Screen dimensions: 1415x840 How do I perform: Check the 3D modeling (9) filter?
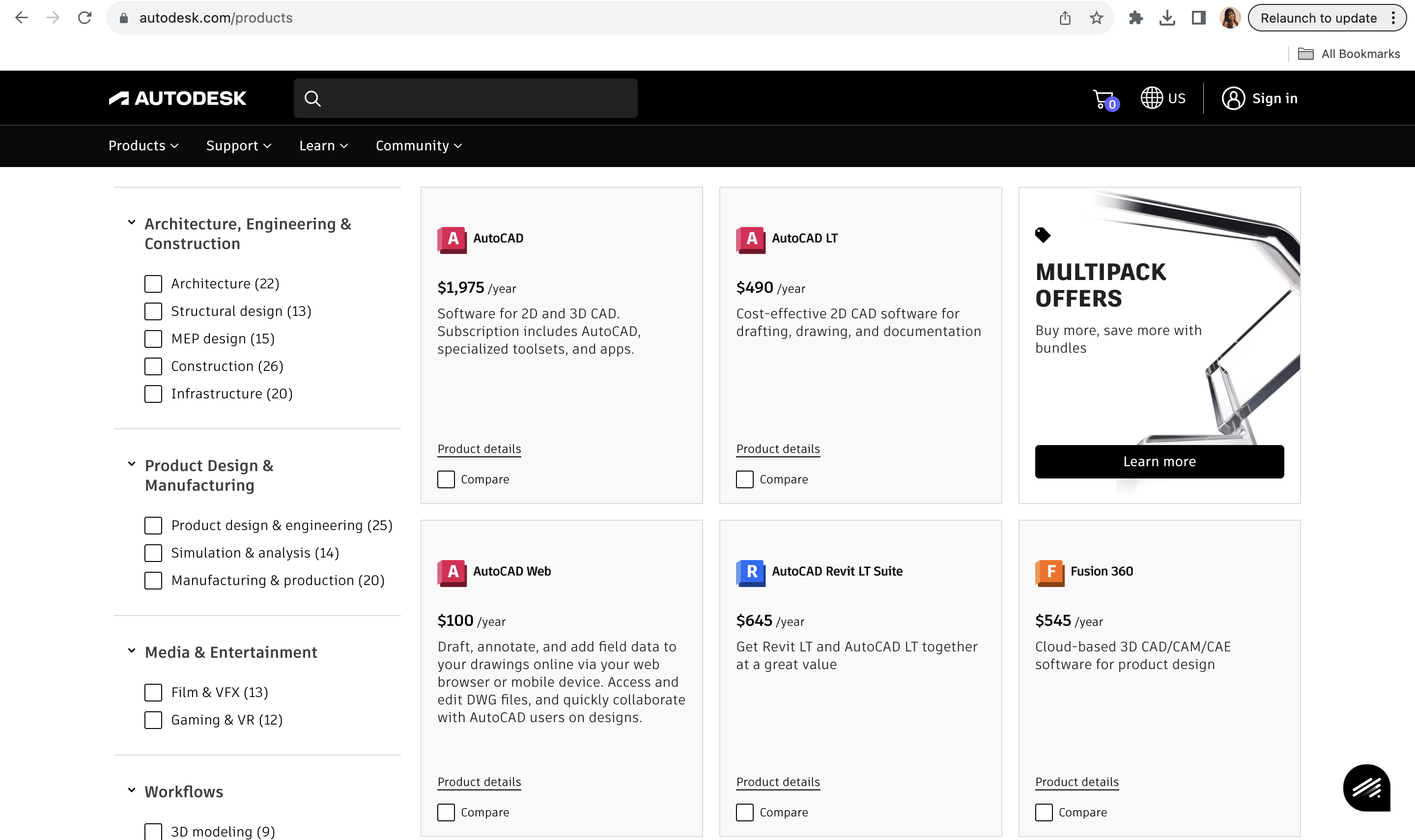[153, 832]
